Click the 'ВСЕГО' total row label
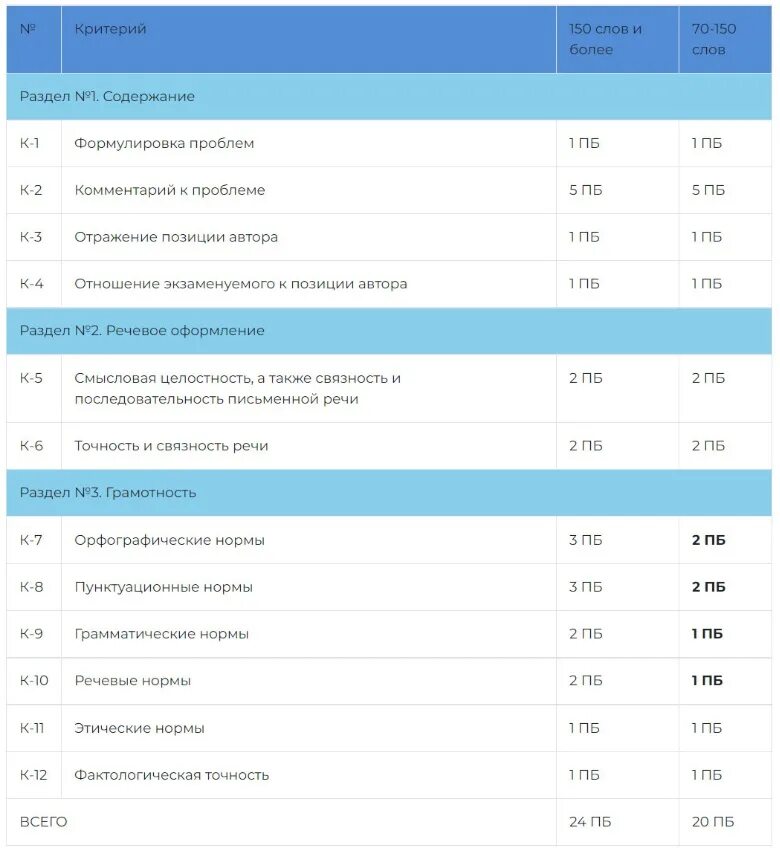 tap(44, 822)
